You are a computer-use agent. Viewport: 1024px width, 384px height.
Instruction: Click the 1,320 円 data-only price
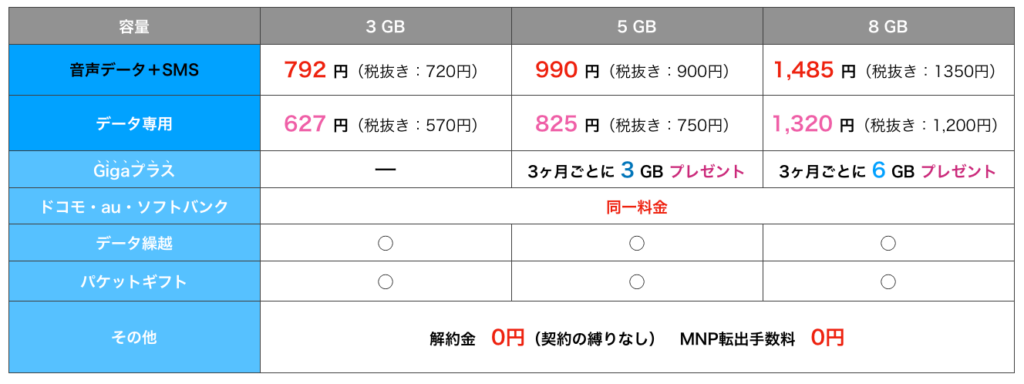(814, 123)
